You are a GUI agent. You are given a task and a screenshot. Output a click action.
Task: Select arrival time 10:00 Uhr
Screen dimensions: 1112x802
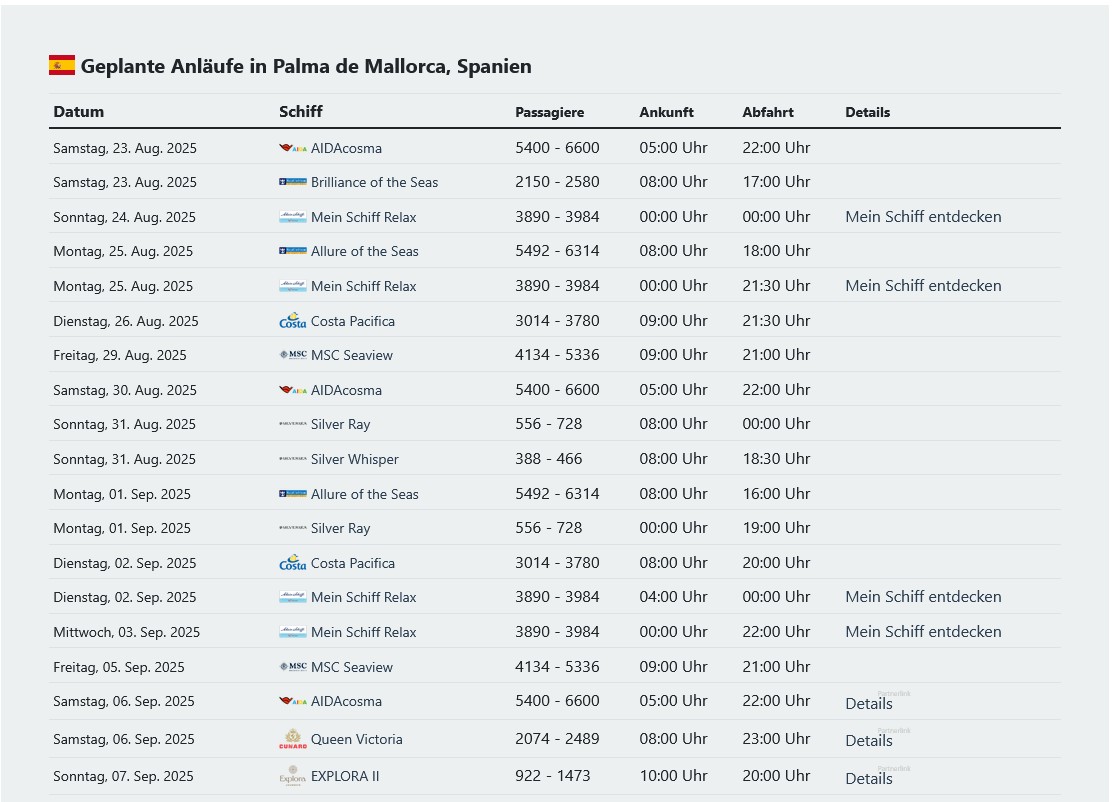point(674,776)
